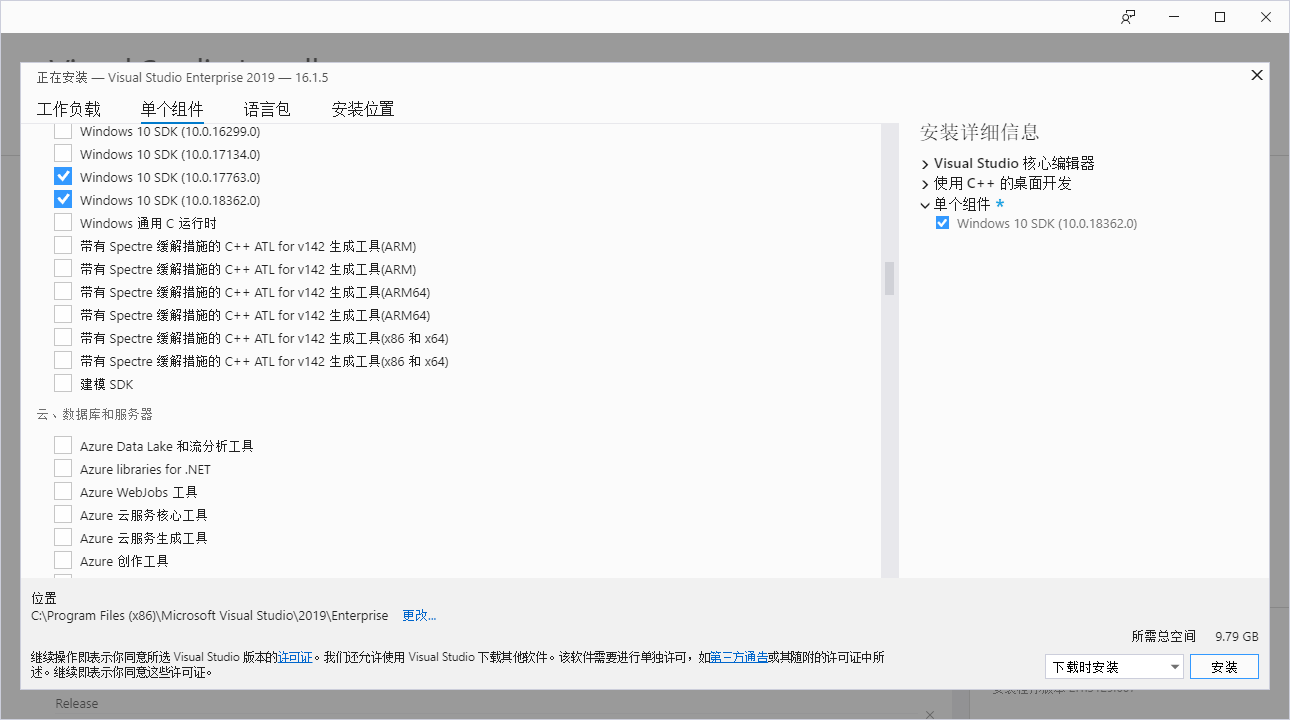The width and height of the screenshot is (1290, 720).
Task: Expand 使用 C++ 的桌面开发 node
Action: click(925, 184)
